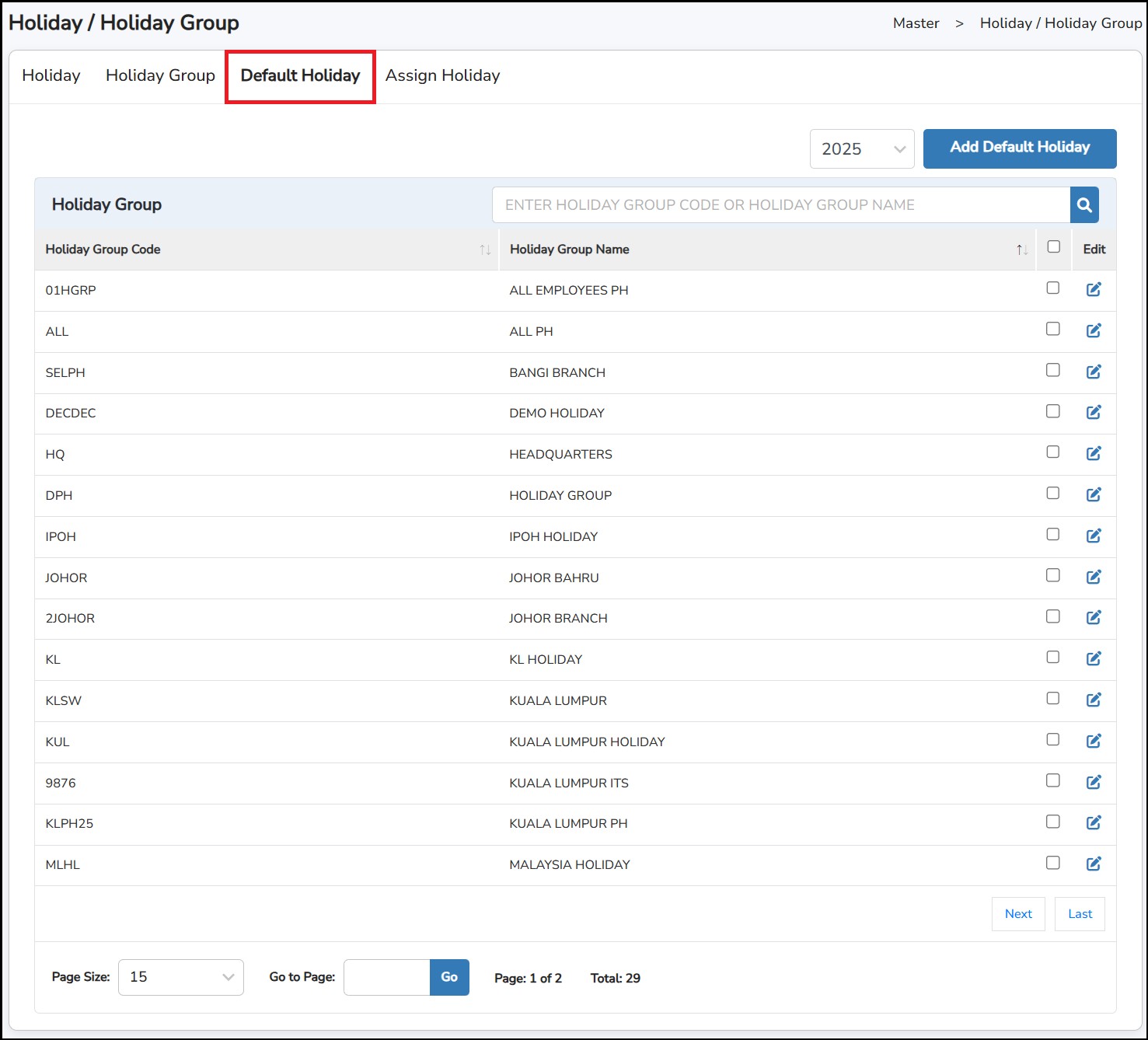Screen dimensions: 1148x1040
Task: Check the box for DEMO HOLIDAY row
Action: click(x=1053, y=411)
